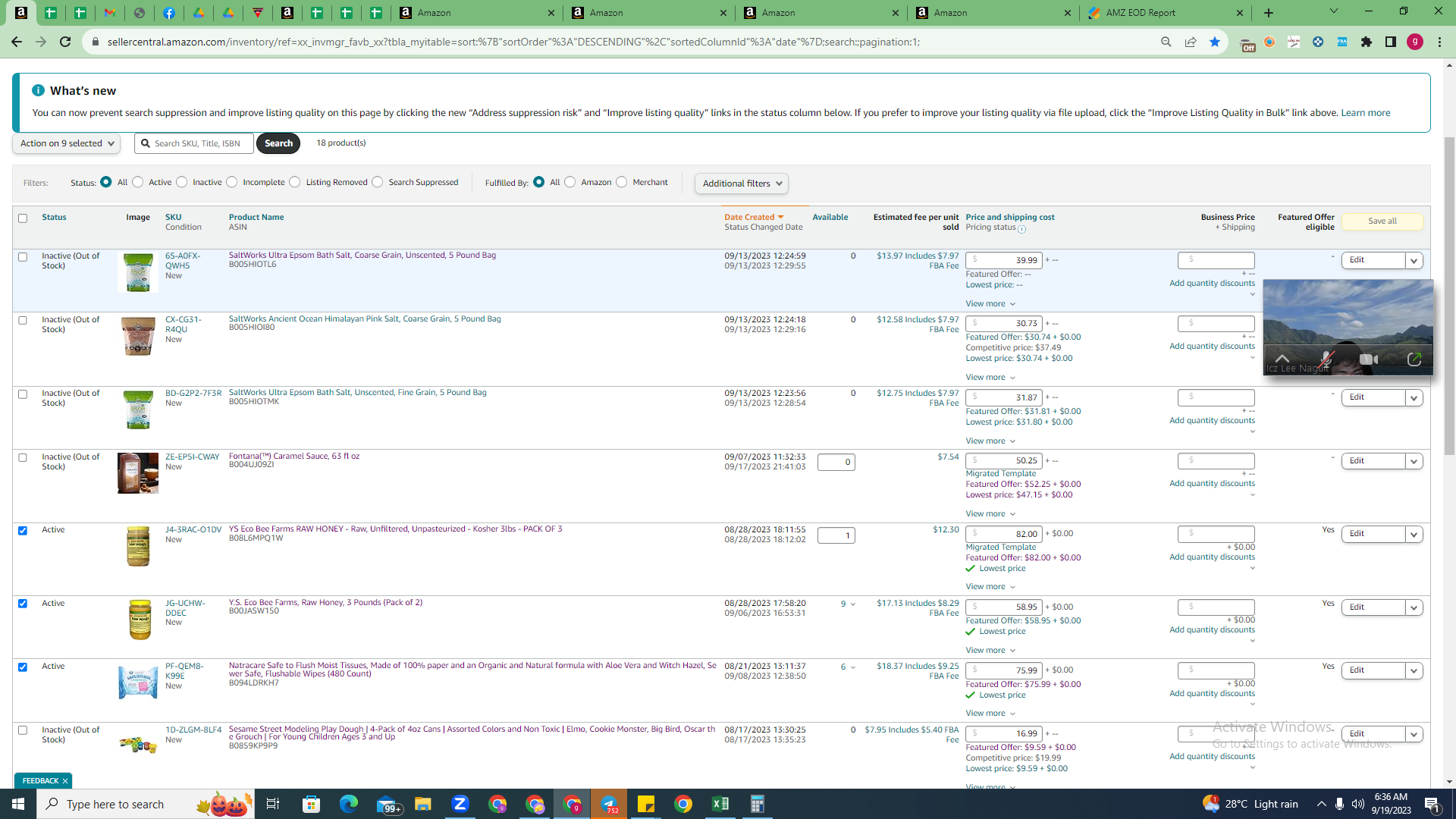This screenshot has width=1456, height=819.
Task: Click the Windows Start button
Action: (18, 804)
